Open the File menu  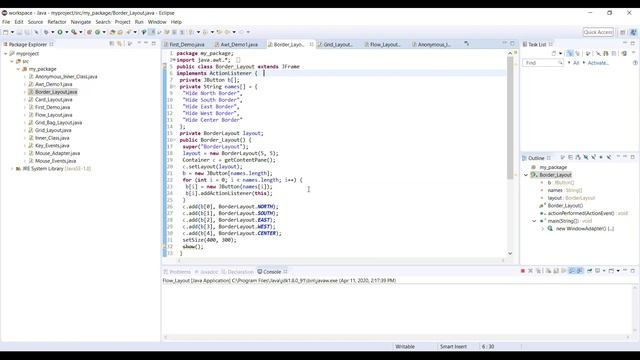(x=6, y=22)
